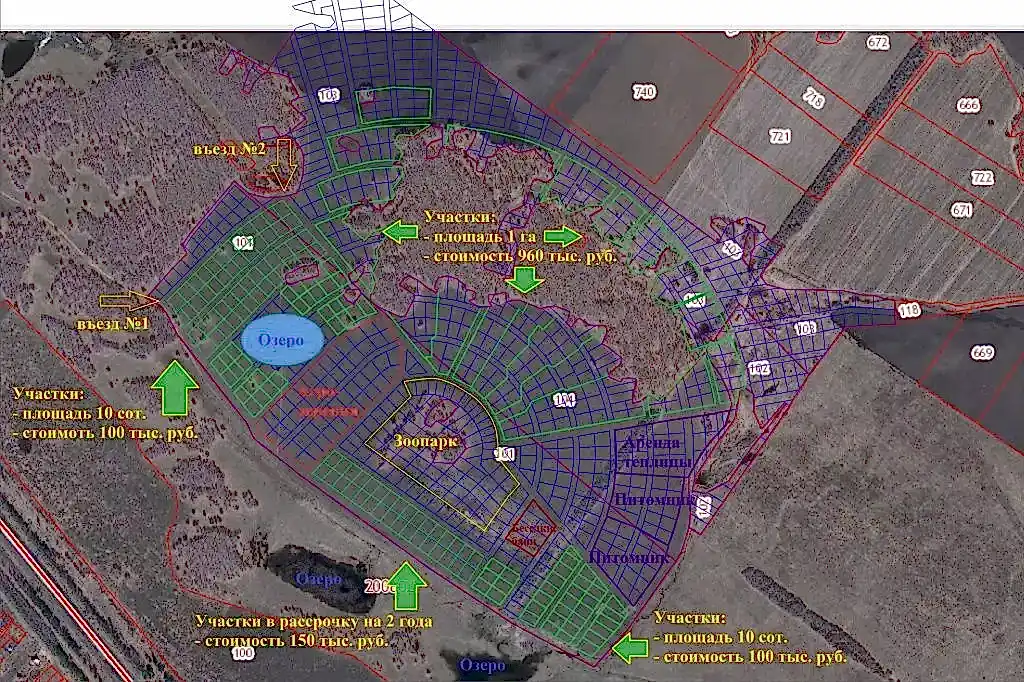
Task: Click the orange down arrow at въезд №2
Action: [x=283, y=164]
